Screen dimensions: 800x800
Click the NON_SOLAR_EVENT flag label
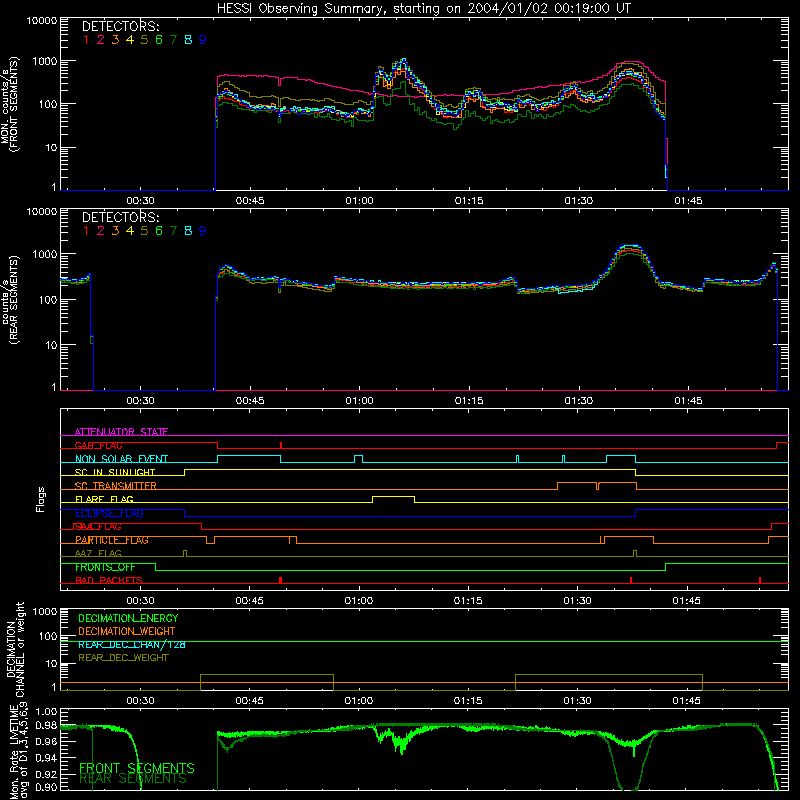[121, 459]
